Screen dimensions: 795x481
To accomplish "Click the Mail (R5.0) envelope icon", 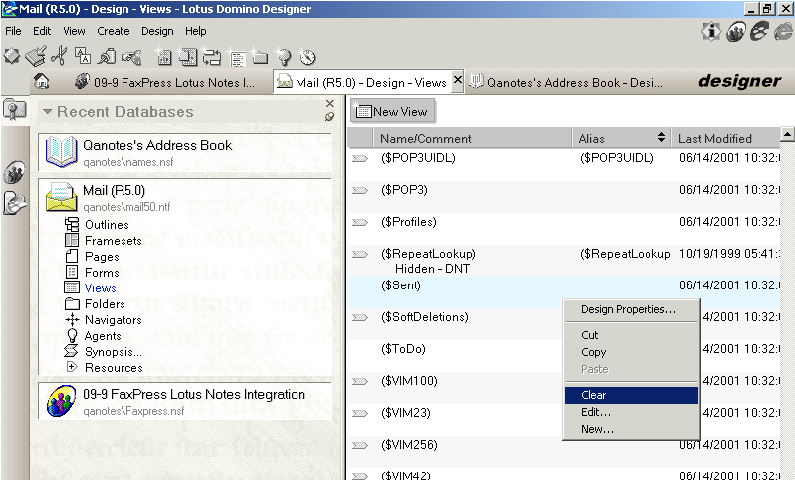I will coord(60,196).
